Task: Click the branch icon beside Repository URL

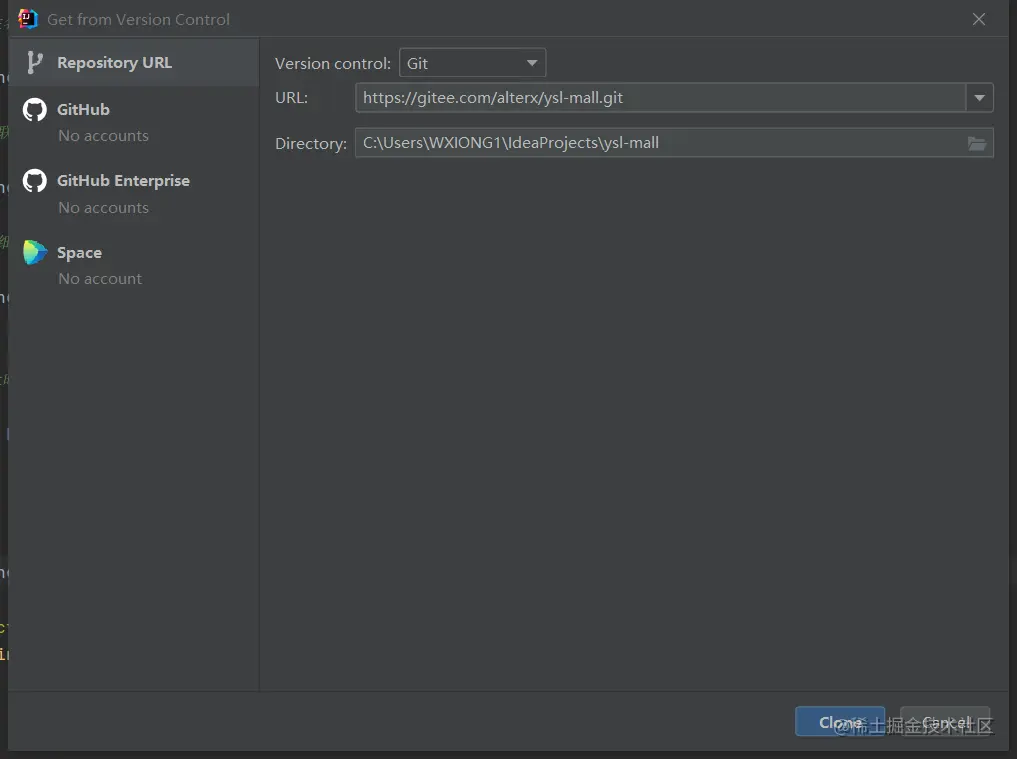Action: click(x=34, y=63)
